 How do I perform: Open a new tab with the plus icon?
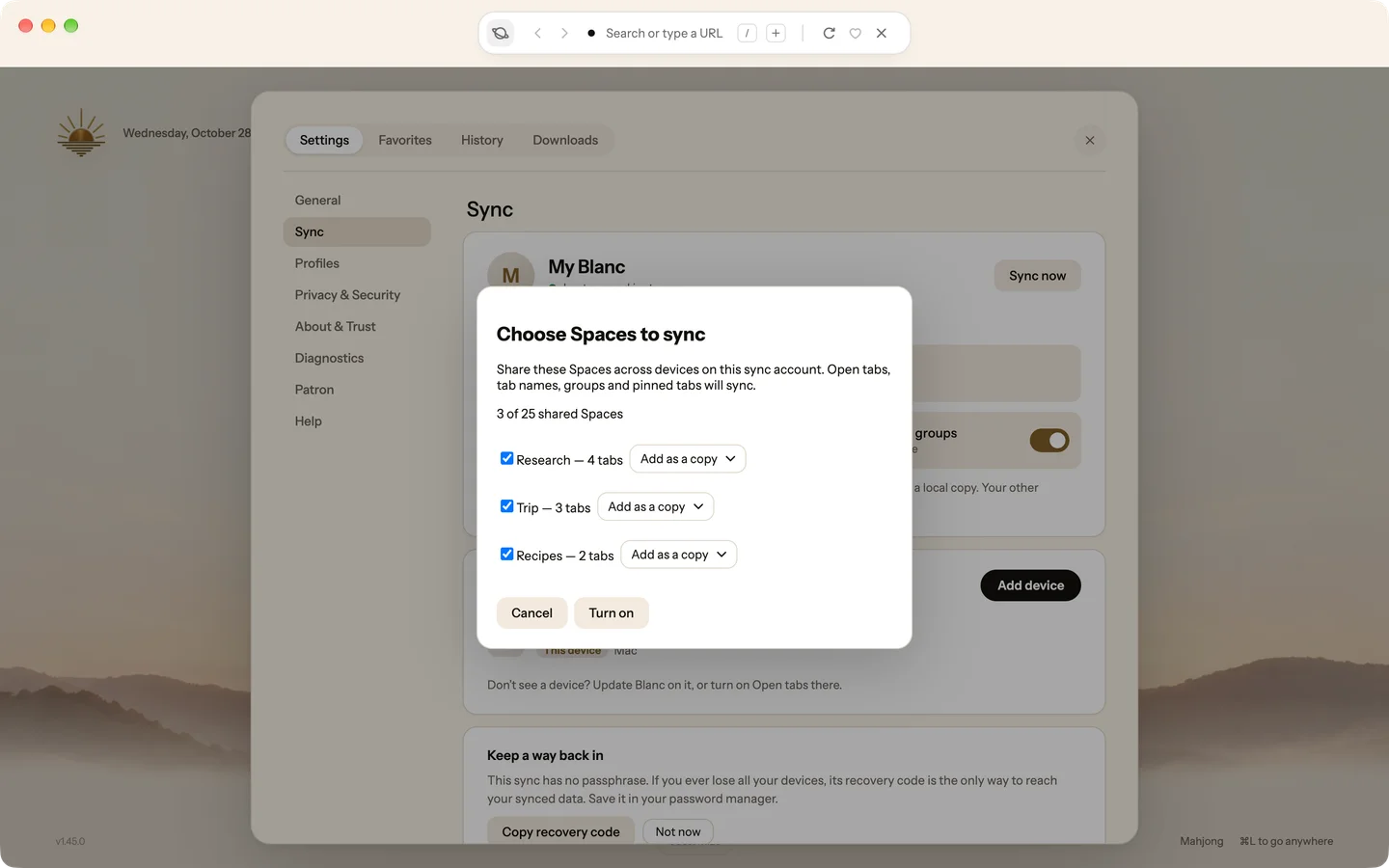click(776, 33)
